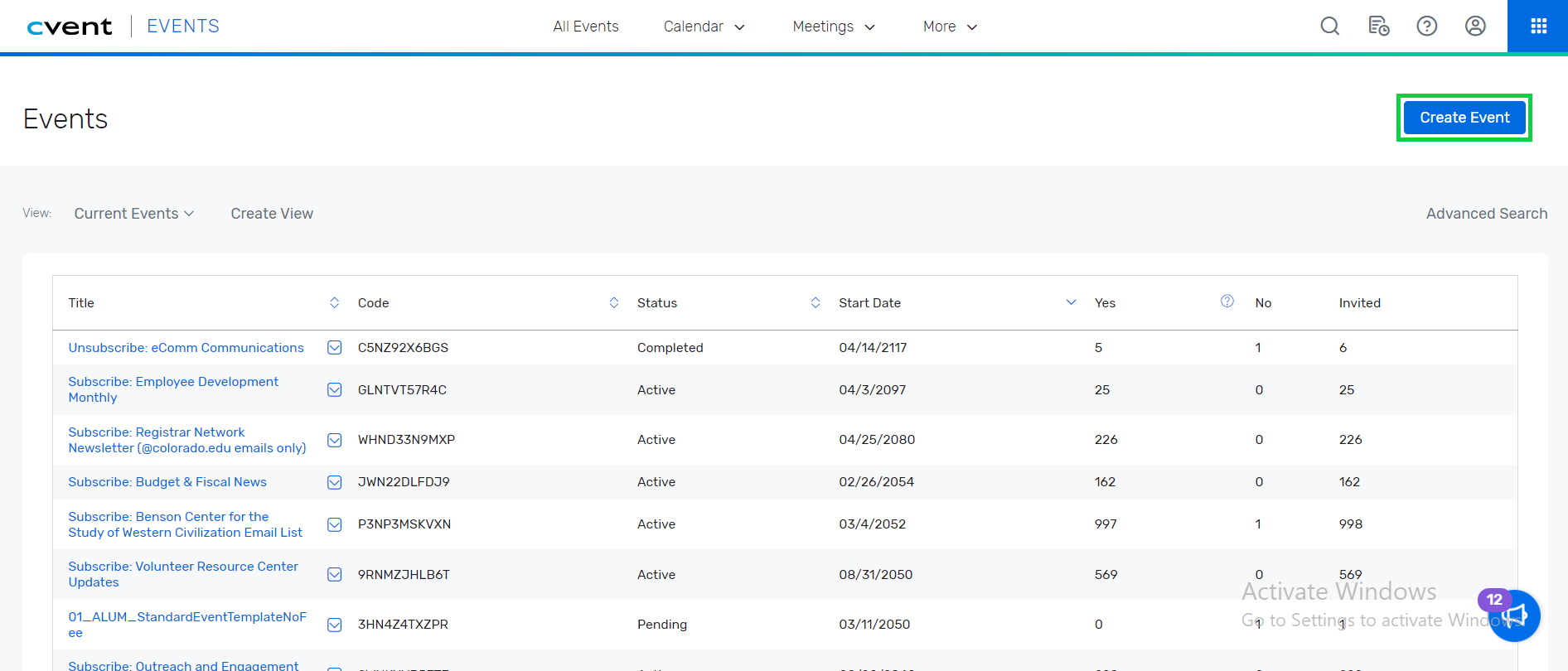
Task: Click the Status column header
Action: [x=657, y=303]
